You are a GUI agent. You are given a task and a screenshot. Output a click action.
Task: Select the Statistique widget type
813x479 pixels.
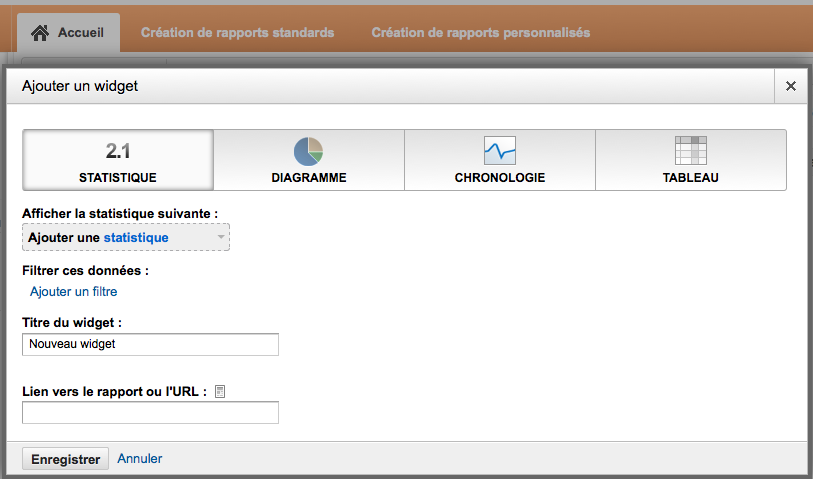pyautogui.click(x=118, y=160)
